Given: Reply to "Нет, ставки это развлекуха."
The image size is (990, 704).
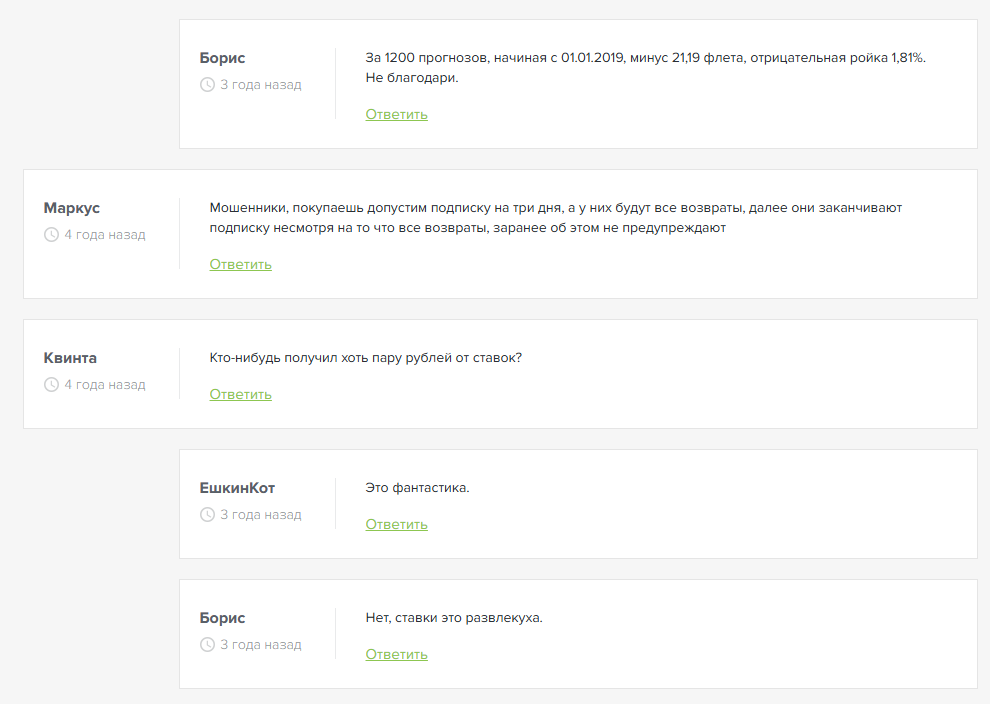Looking at the screenshot, I should pos(396,654).
